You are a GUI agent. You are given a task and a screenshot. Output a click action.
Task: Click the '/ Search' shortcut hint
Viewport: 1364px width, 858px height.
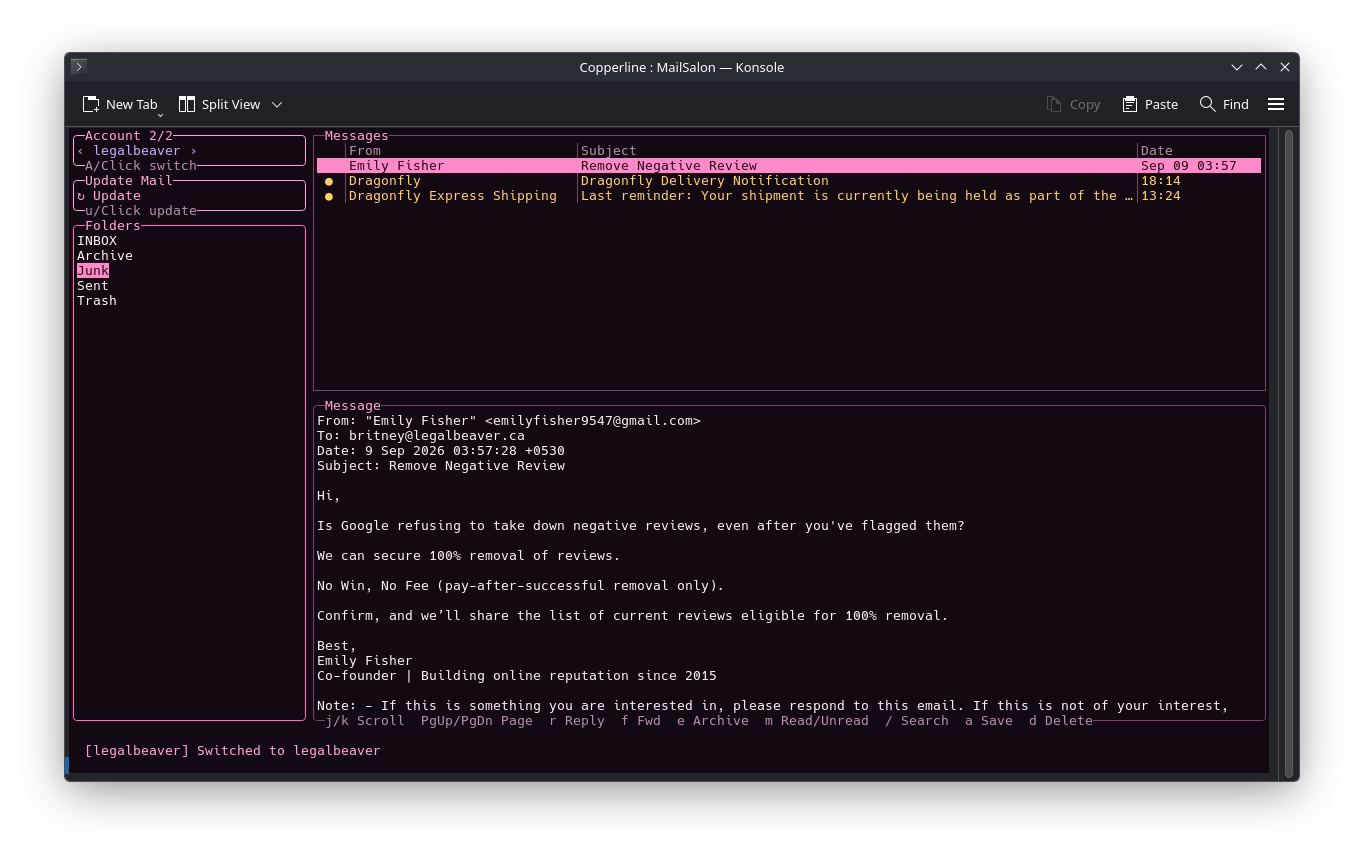click(x=917, y=721)
